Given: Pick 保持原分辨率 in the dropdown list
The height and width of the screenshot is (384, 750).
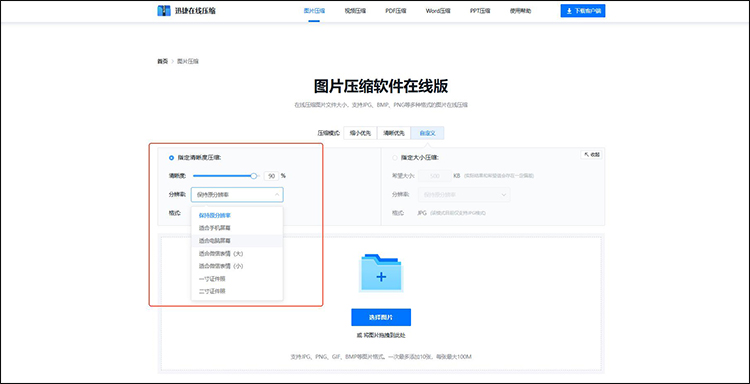Looking at the screenshot, I should point(237,215).
